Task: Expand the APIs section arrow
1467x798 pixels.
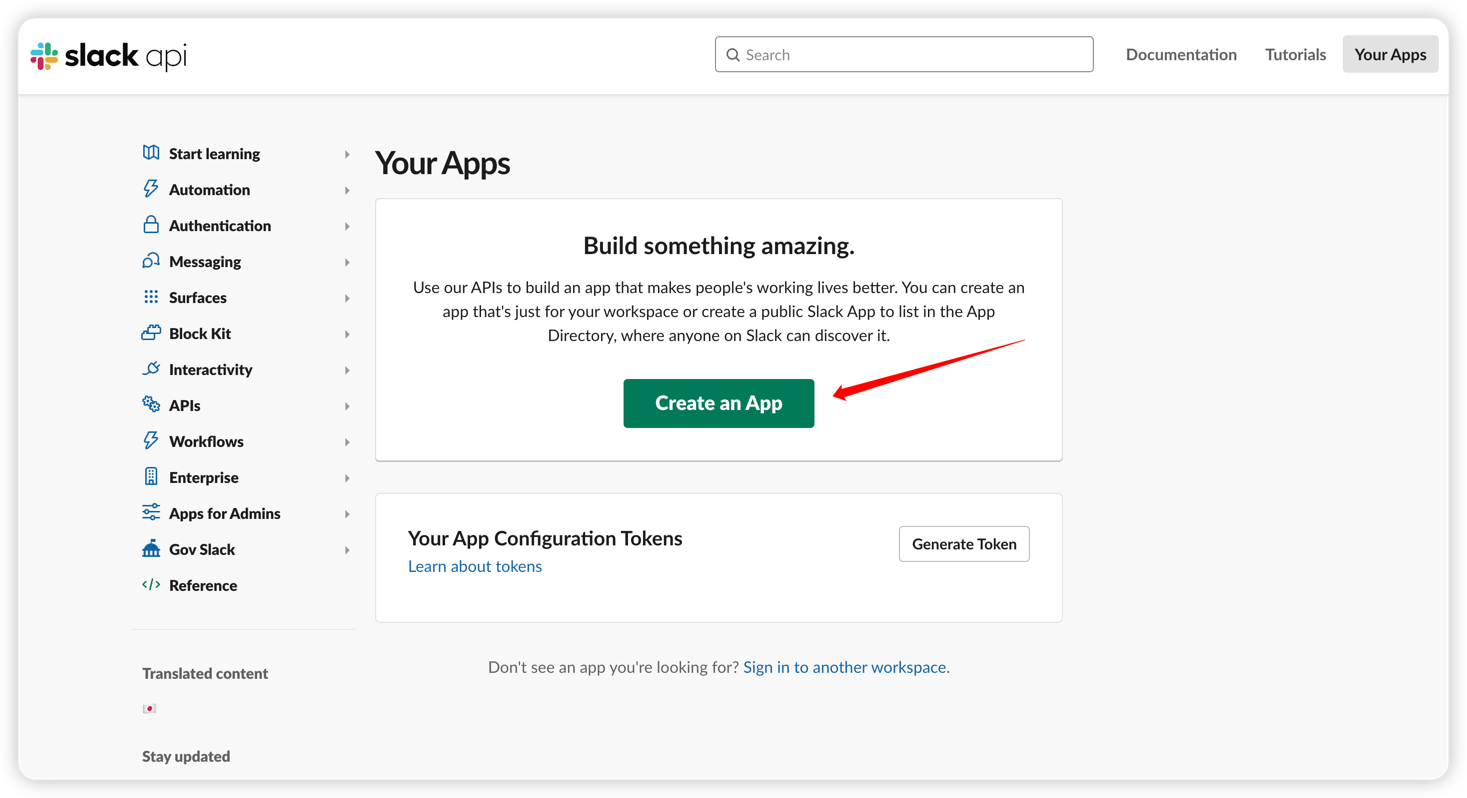Action: 347,406
